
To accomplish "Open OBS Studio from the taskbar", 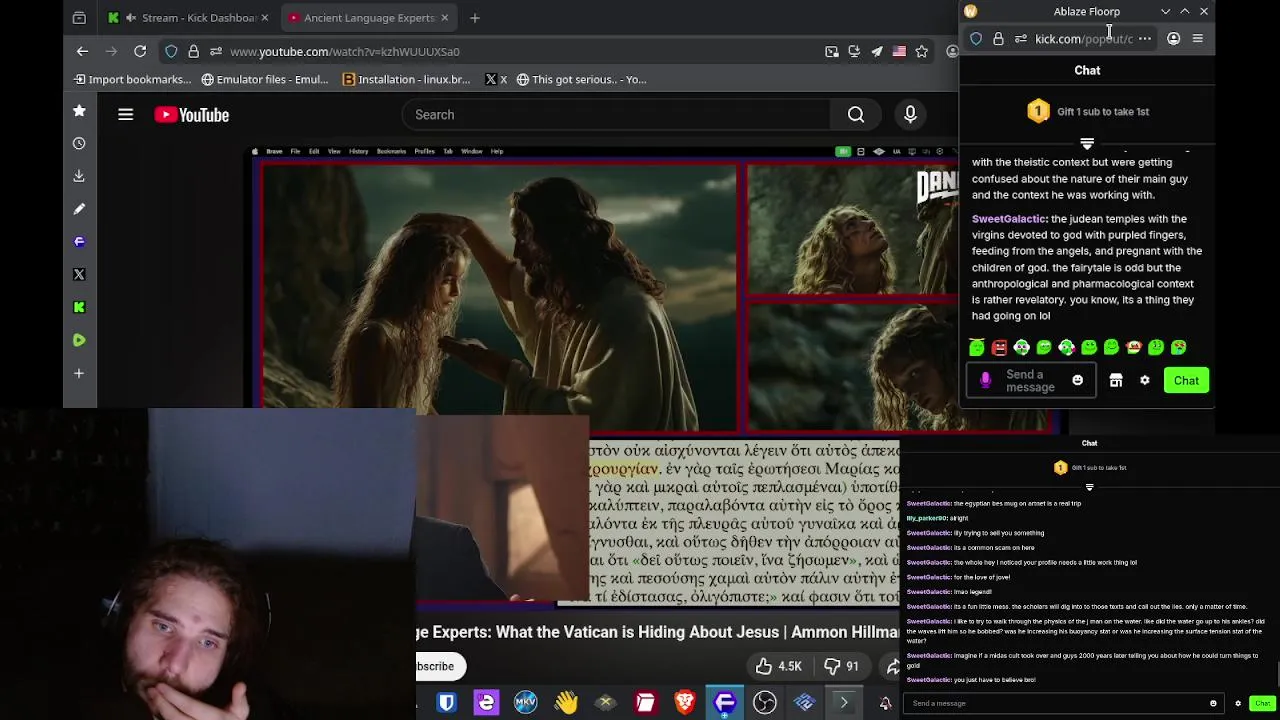I will click(x=765, y=703).
